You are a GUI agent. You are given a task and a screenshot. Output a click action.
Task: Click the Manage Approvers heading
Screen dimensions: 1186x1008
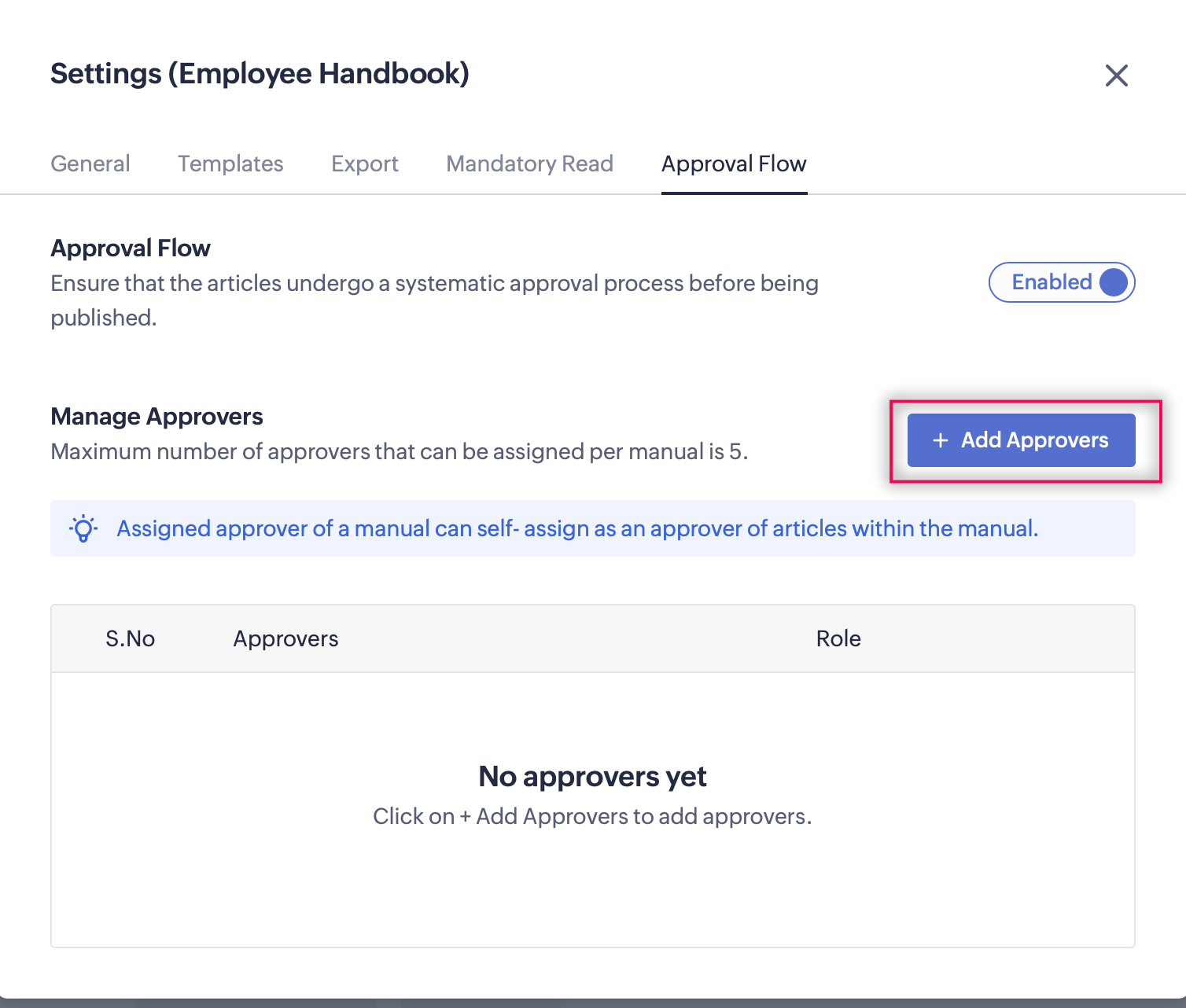point(157,416)
